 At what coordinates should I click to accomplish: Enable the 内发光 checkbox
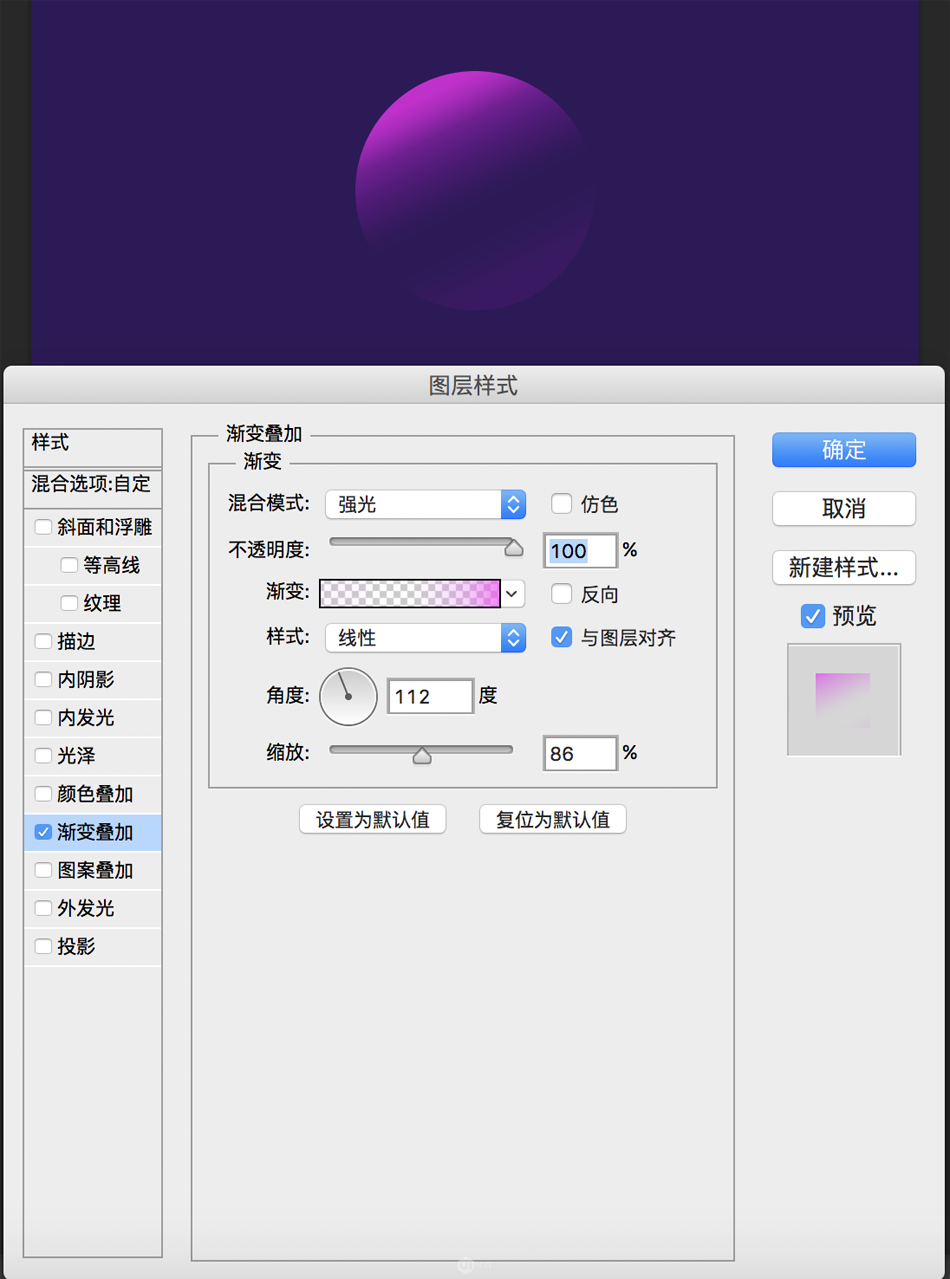43,717
